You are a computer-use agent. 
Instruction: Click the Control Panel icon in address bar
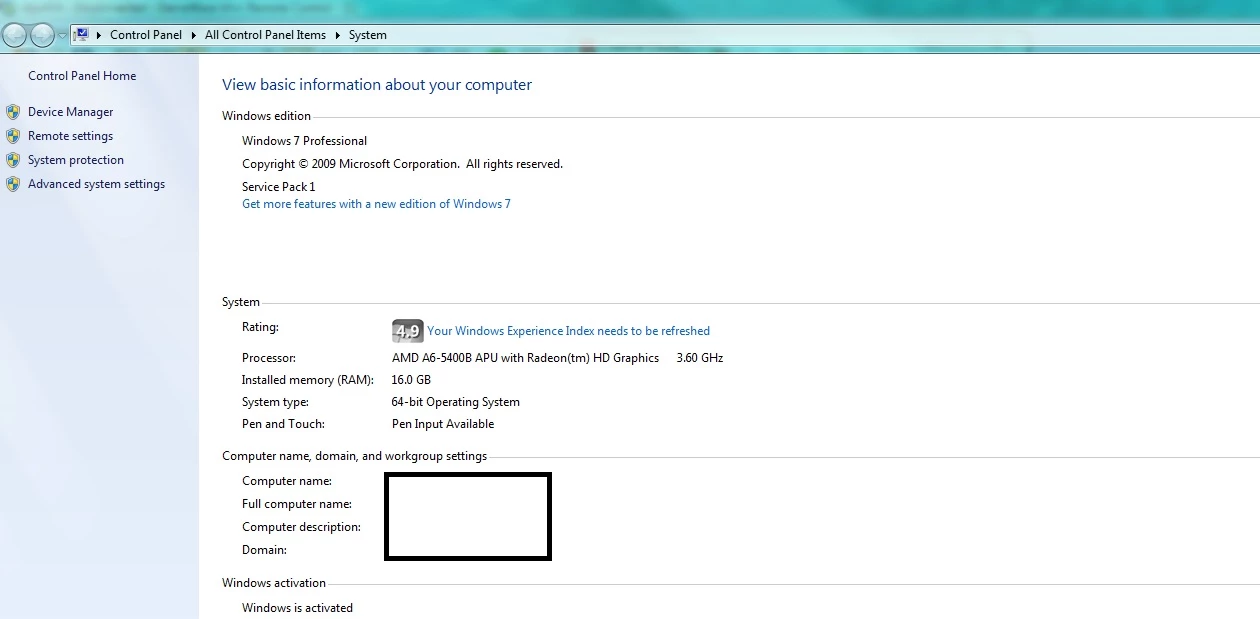(82, 34)
